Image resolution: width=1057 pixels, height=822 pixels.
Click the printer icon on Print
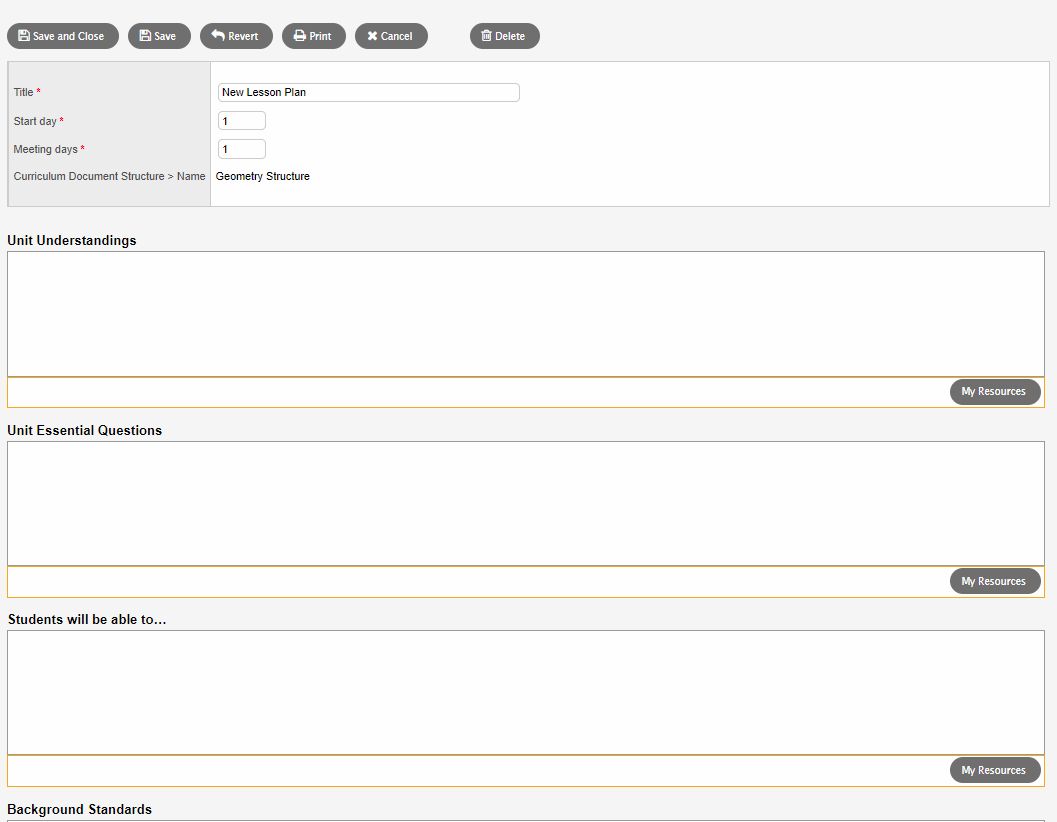tap(299, 36)
